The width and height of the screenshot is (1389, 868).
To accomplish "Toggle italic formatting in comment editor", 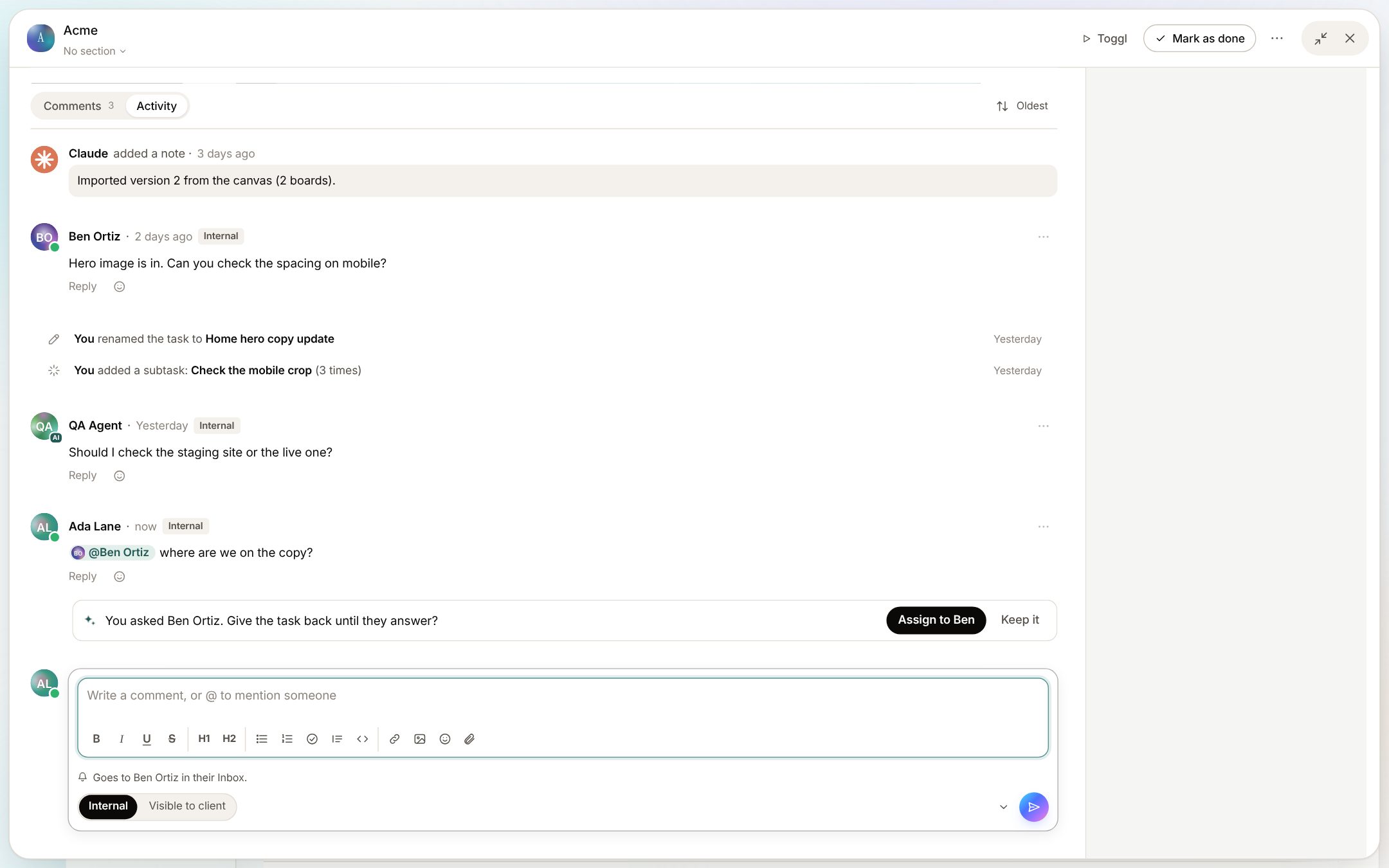I will 122,739.
